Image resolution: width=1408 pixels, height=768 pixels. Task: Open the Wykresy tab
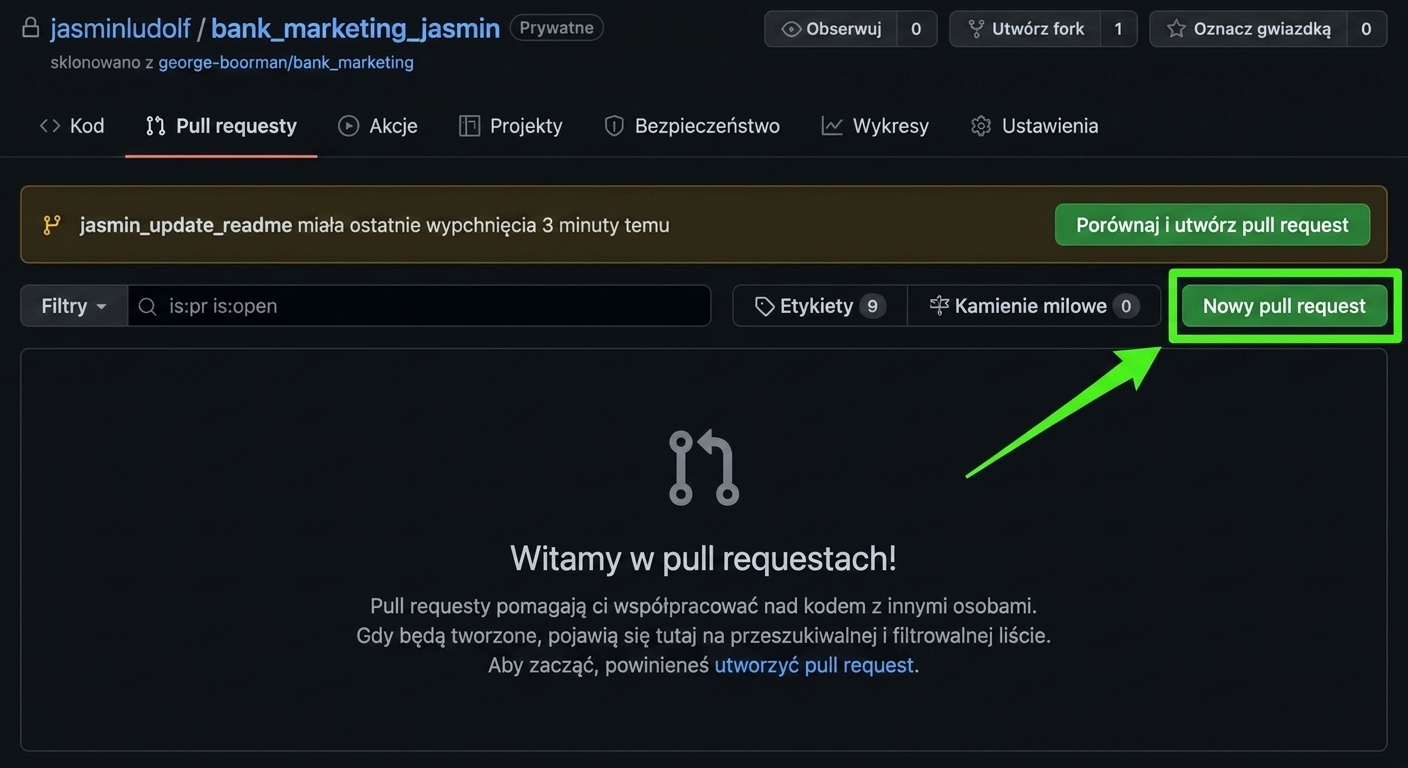click(875, 126)
